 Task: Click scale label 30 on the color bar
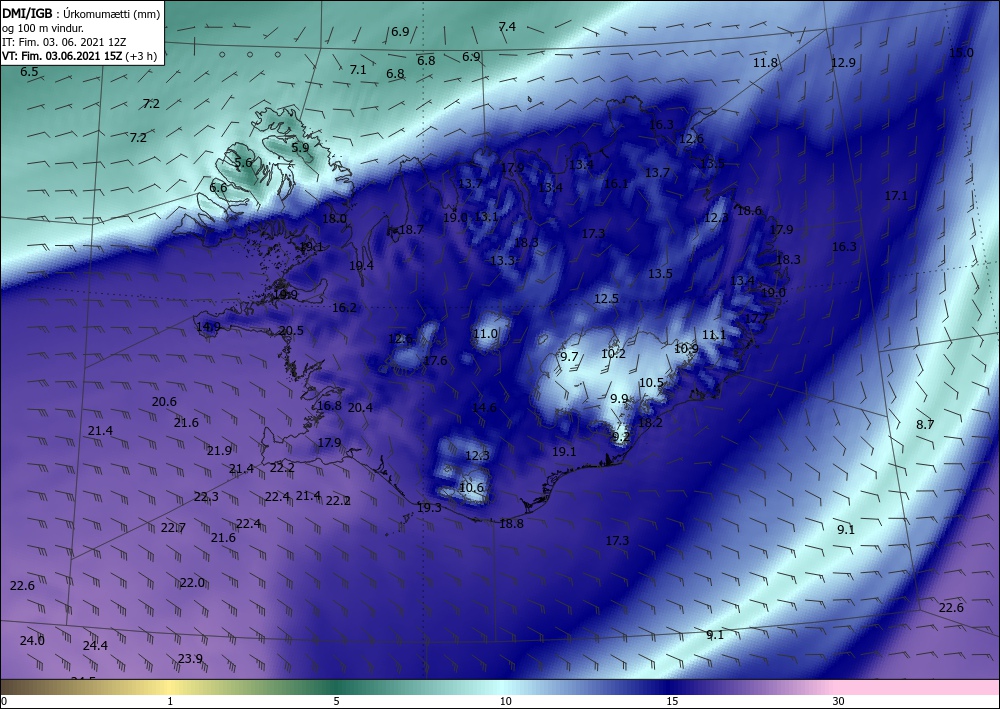839,701
